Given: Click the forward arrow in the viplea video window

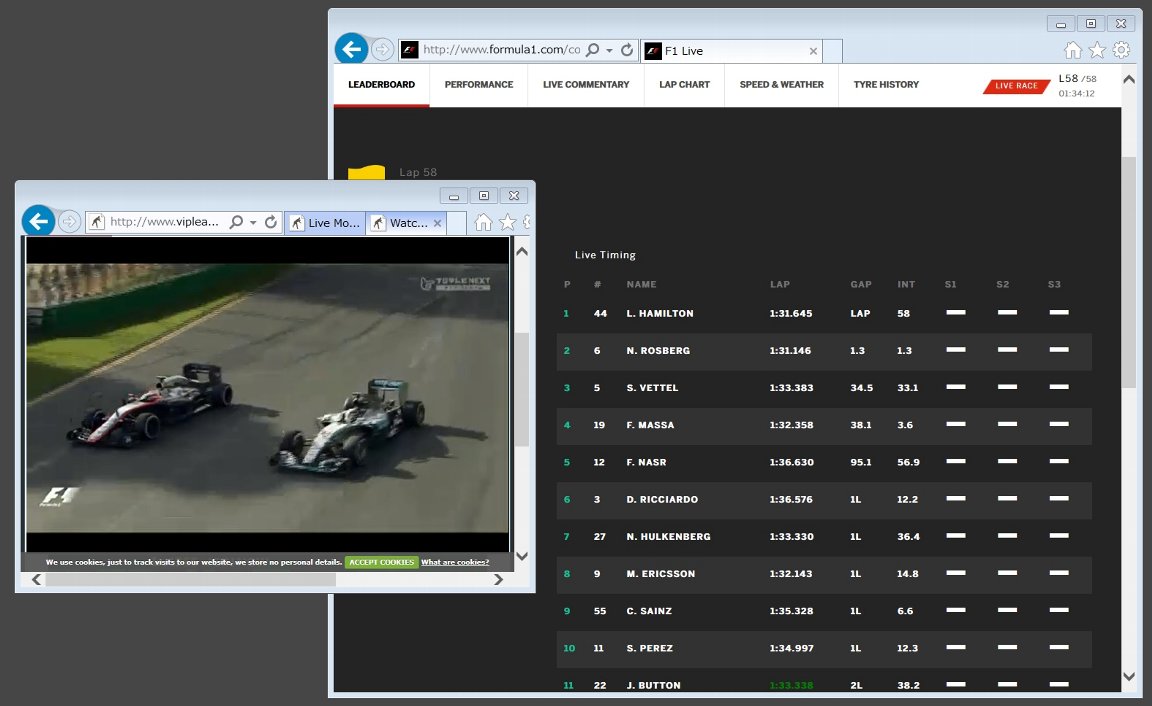Looking at the screenshot, I should point(69,221).
